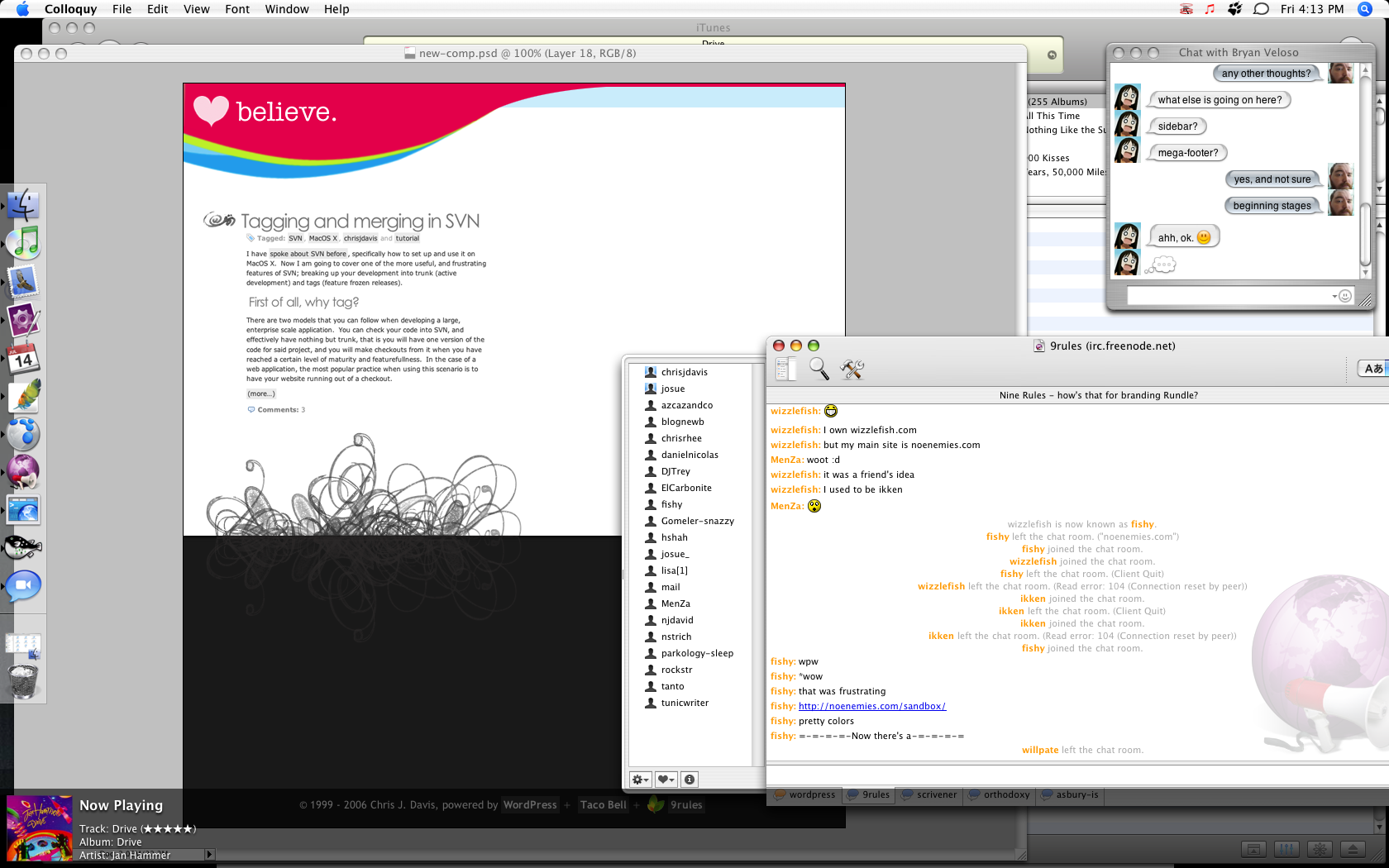Switch to asbury-is chat tab
This screenshot has height=868, width=1389.
[x=1070, y=794]
